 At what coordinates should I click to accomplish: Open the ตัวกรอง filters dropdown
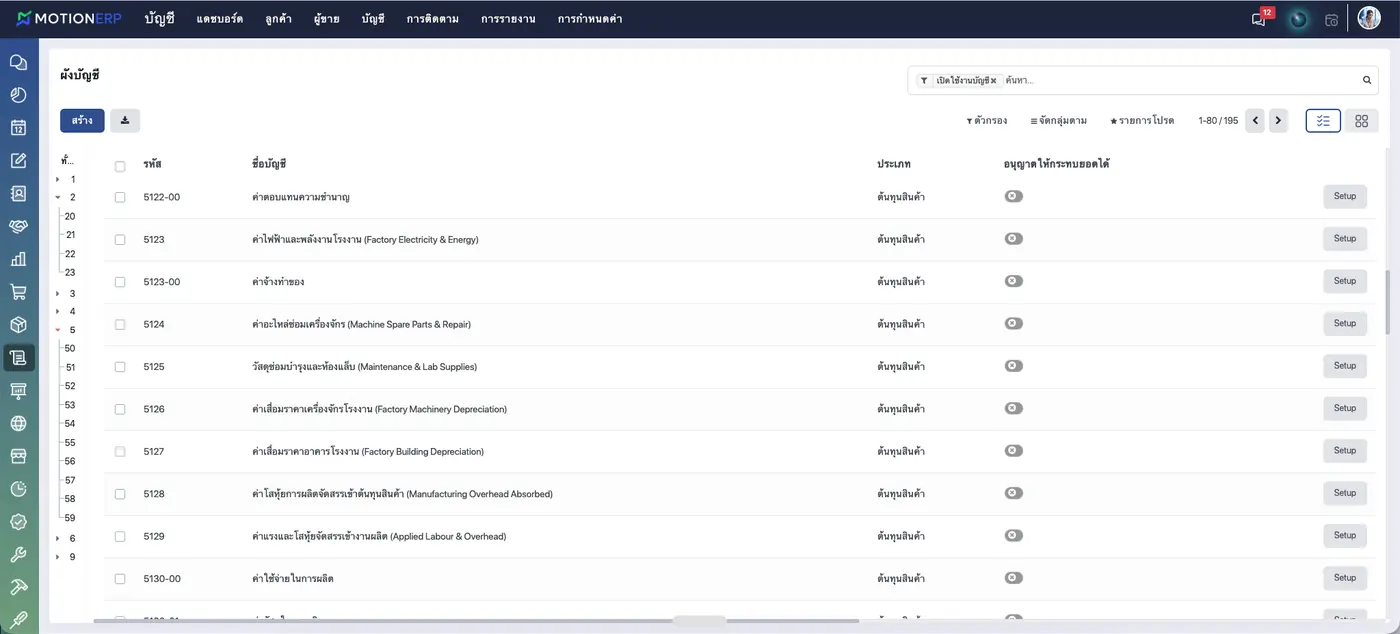pos(986,121)
